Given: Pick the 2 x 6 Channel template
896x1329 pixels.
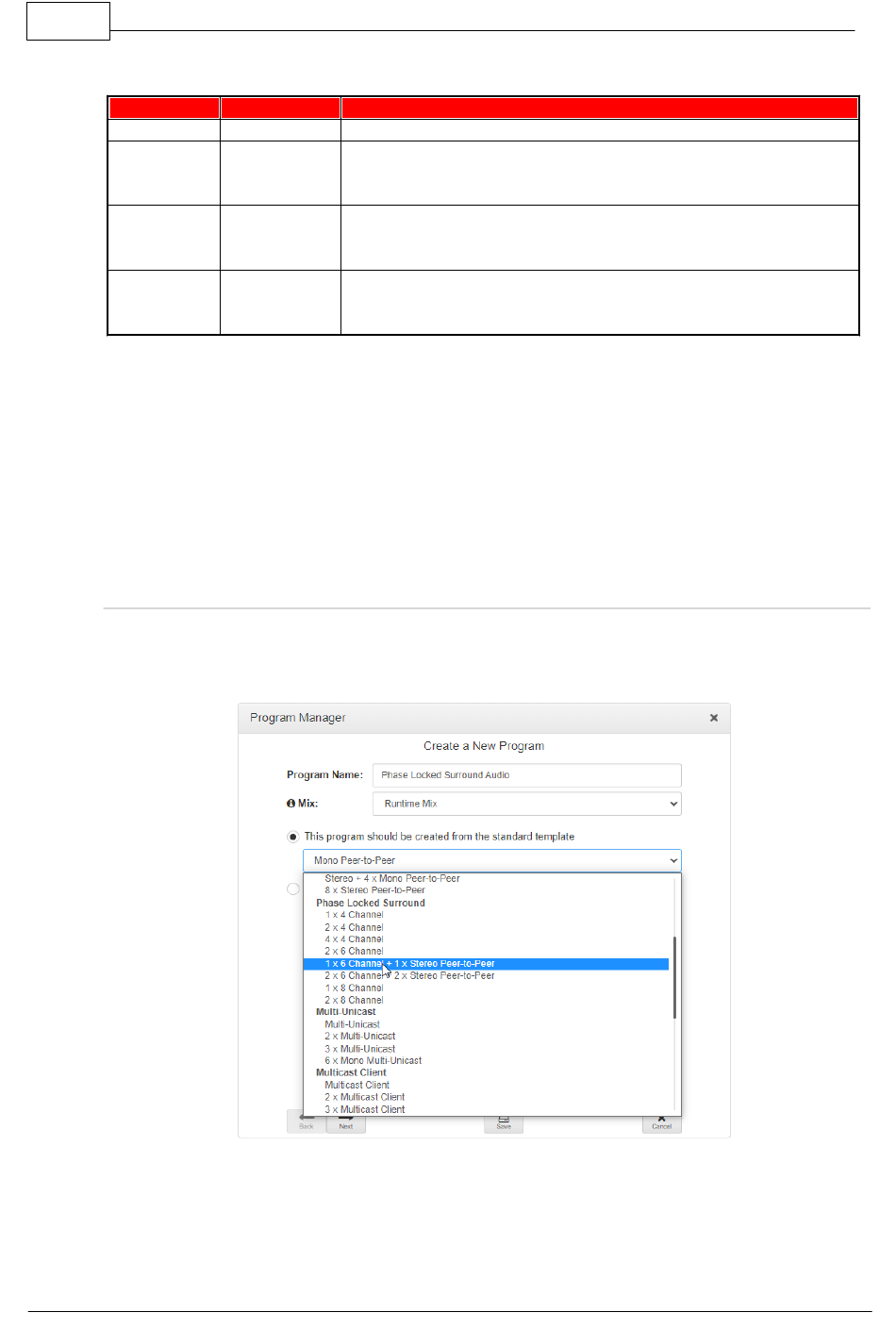Looking at the screenshot, I should [x=355, y=952].
